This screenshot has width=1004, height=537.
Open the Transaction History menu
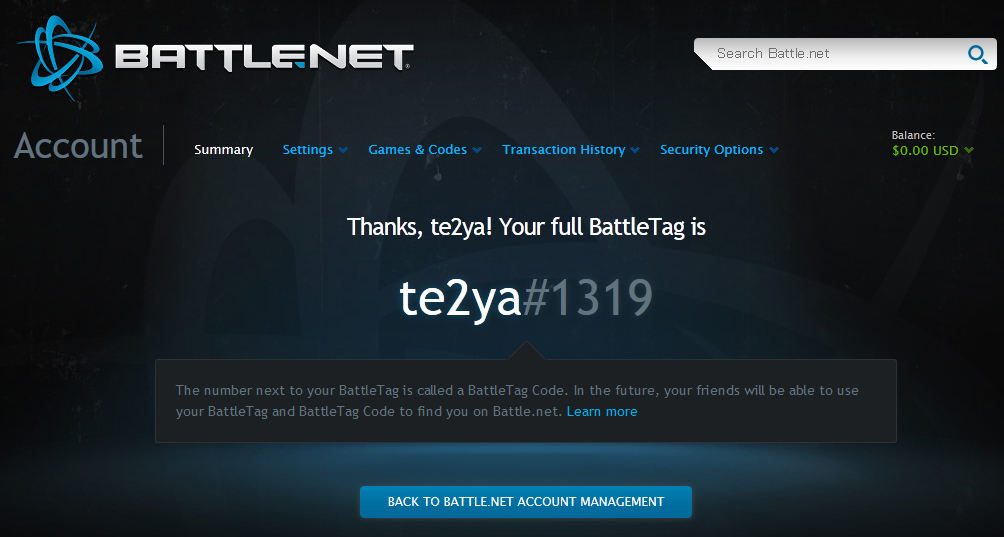[x=563, y=150]
